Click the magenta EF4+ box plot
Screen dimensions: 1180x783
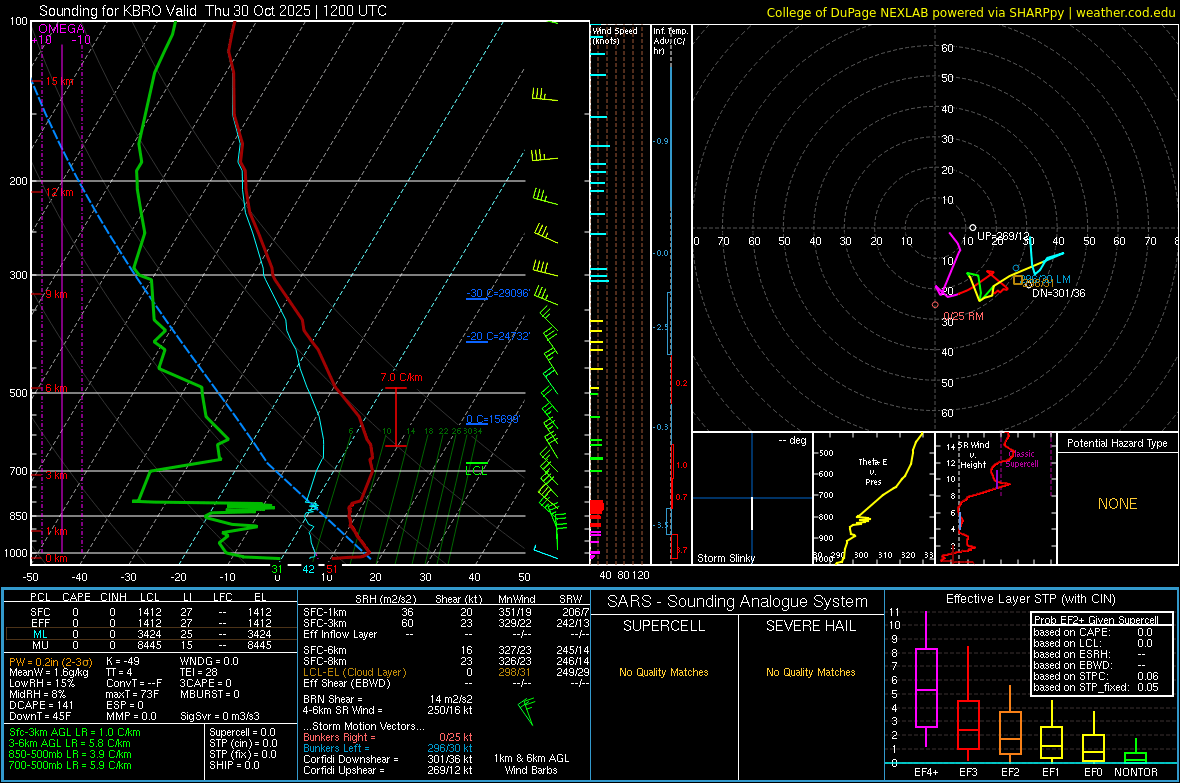926,687
